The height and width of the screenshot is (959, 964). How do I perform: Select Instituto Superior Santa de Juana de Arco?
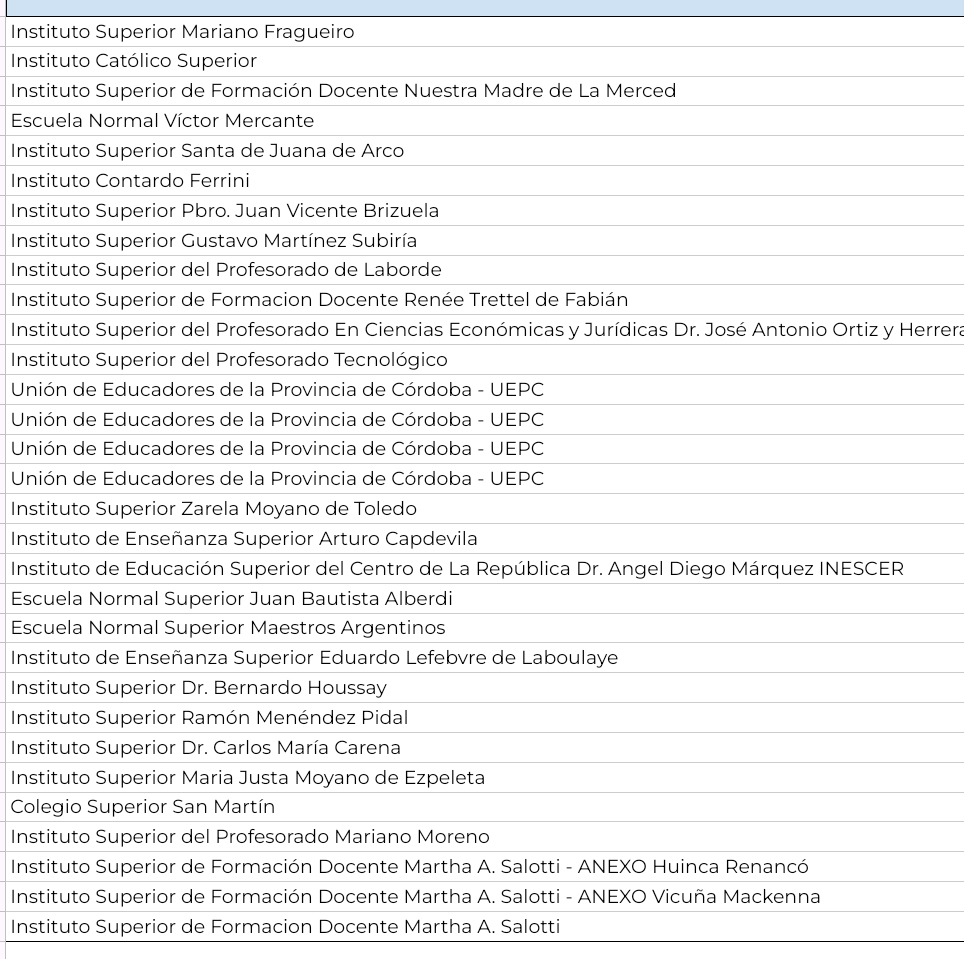click(x=485, y=151)
